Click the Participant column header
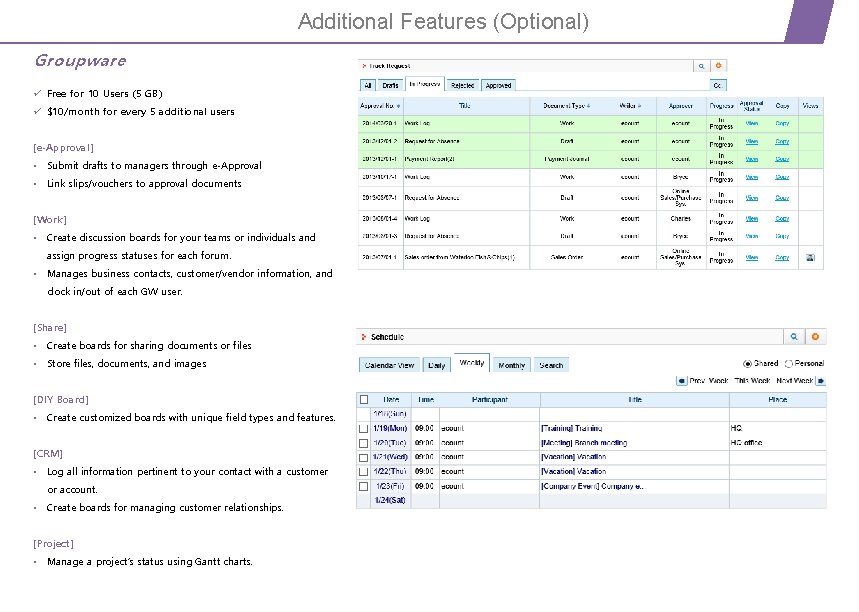The height and width of the screenshot is (612, 859). 489,400
